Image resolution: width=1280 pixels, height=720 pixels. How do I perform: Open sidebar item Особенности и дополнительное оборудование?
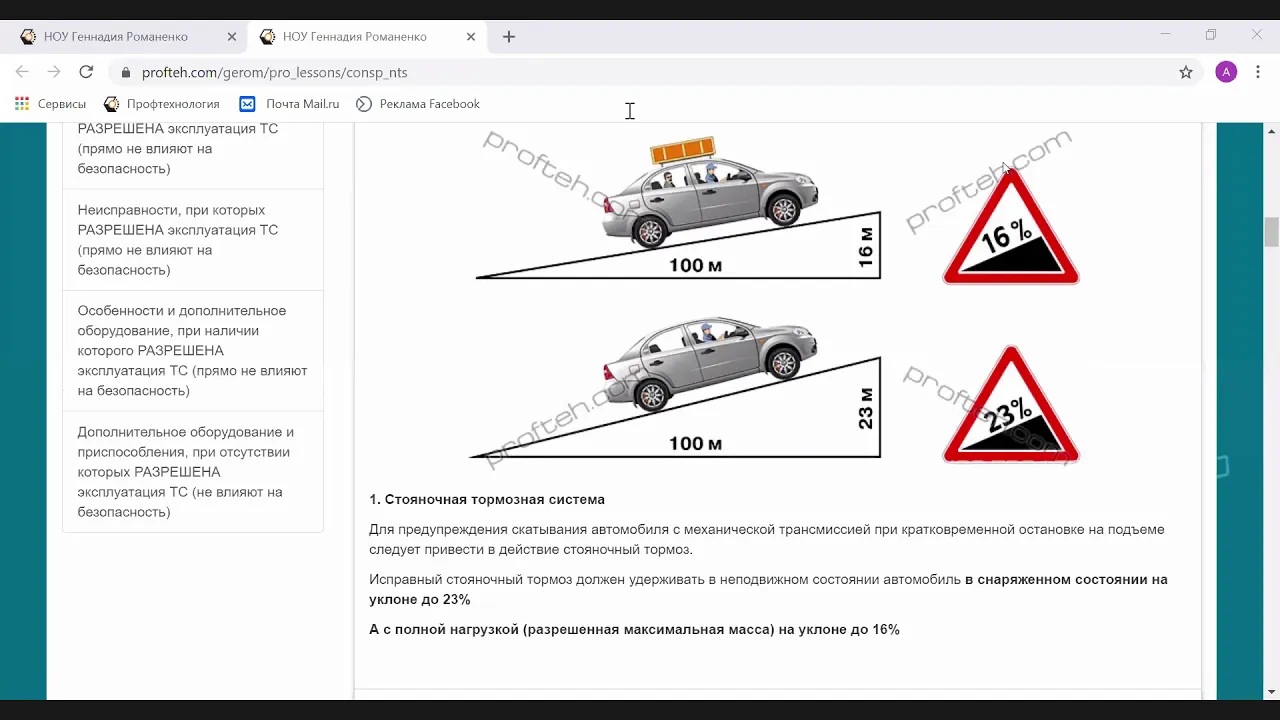(x=193, y=351)
